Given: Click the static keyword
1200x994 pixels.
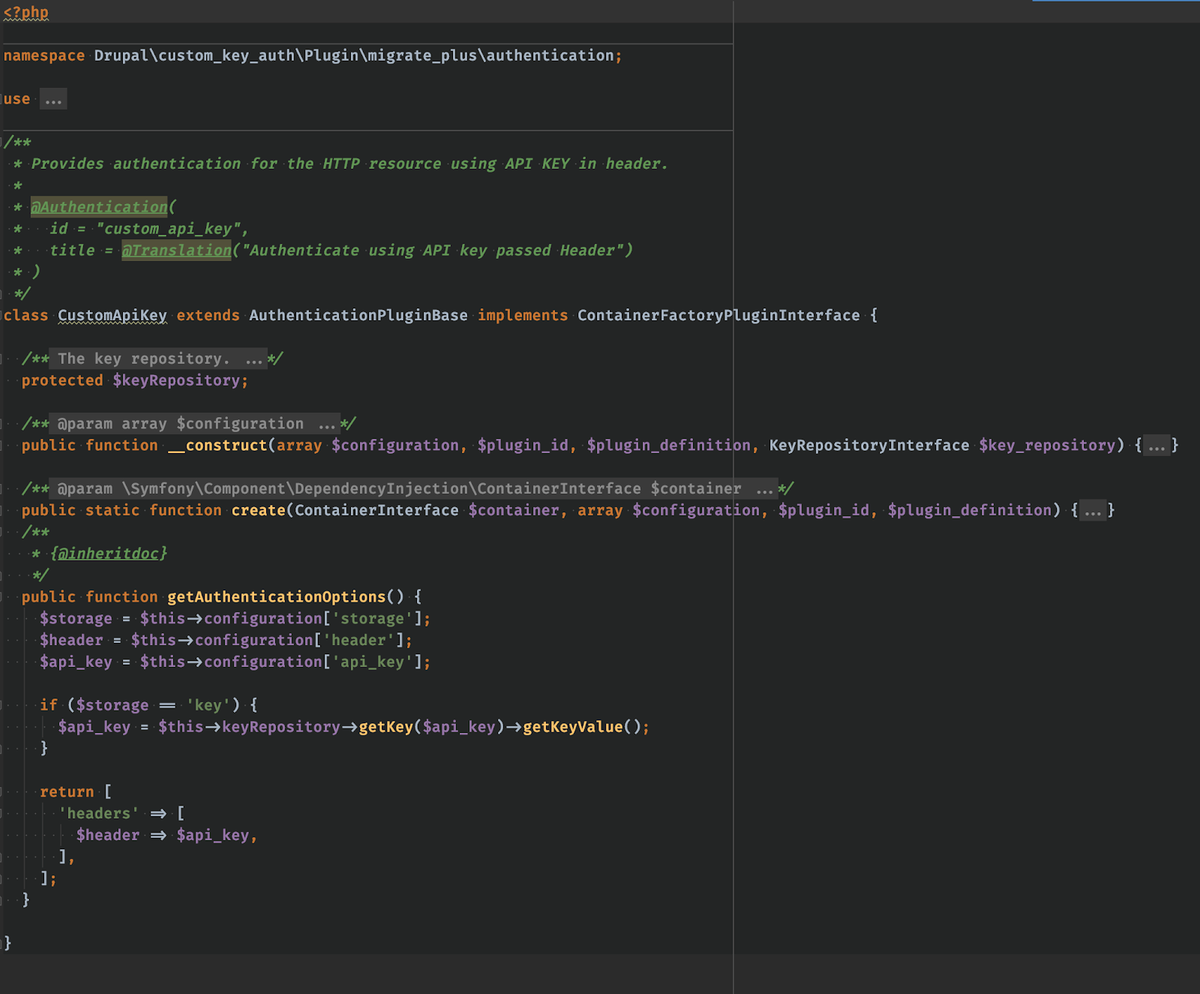Looking at the screenshot, I should click(x=112, y=510).
